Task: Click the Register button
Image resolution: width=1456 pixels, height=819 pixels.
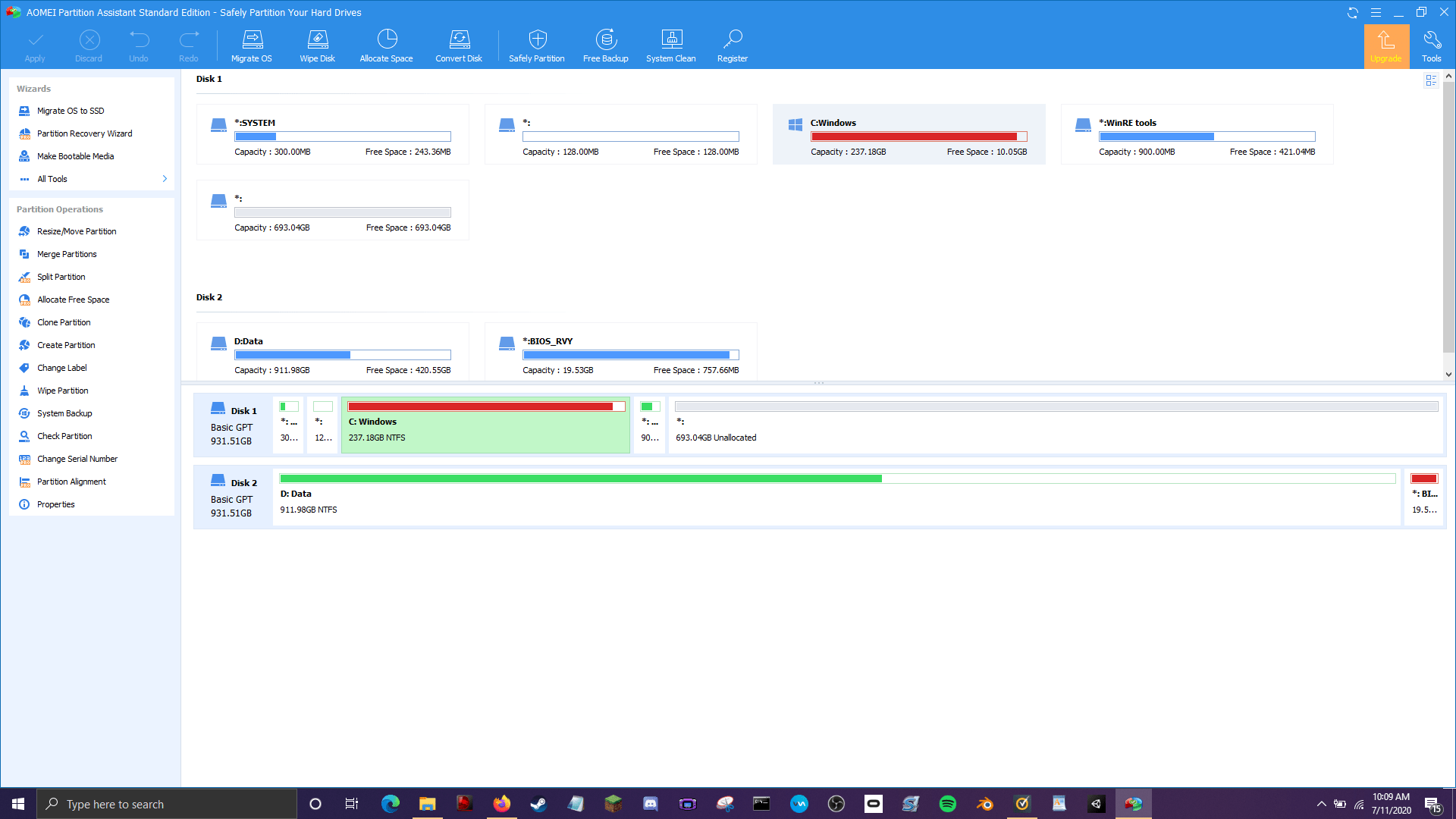Action: click(x=732, y=45)
